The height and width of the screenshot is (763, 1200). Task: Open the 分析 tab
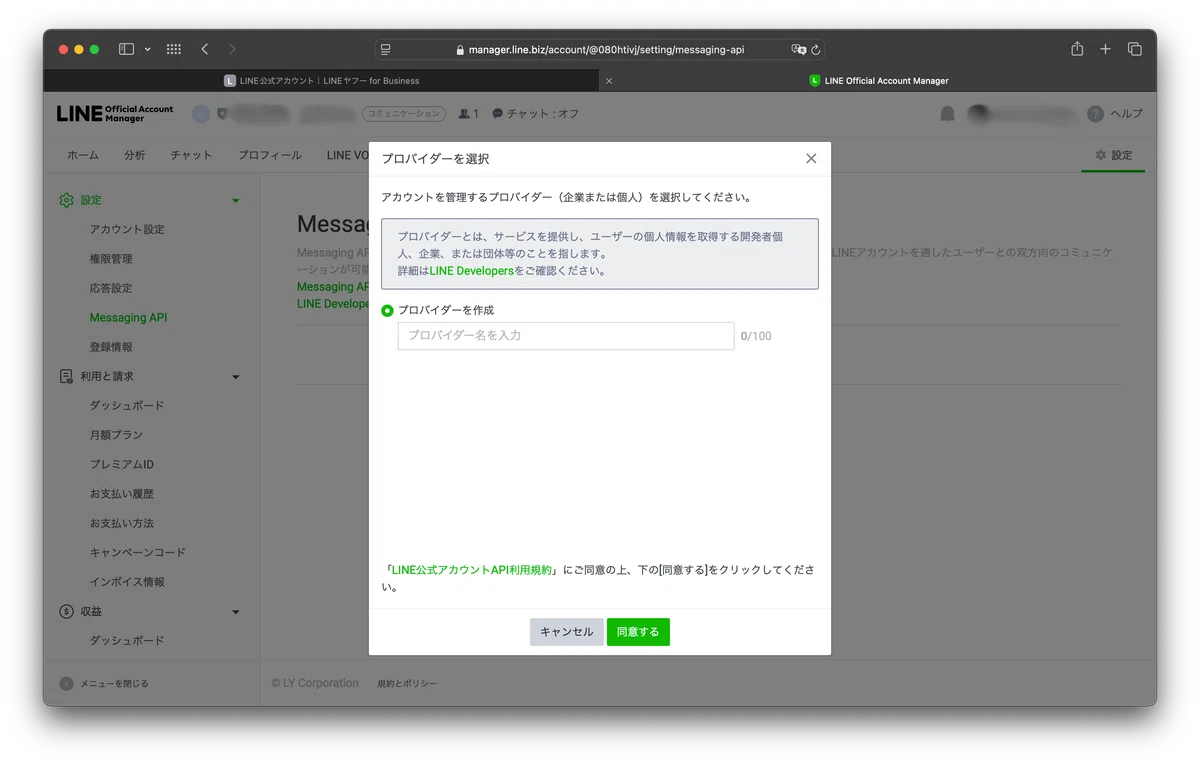(134, 155)
